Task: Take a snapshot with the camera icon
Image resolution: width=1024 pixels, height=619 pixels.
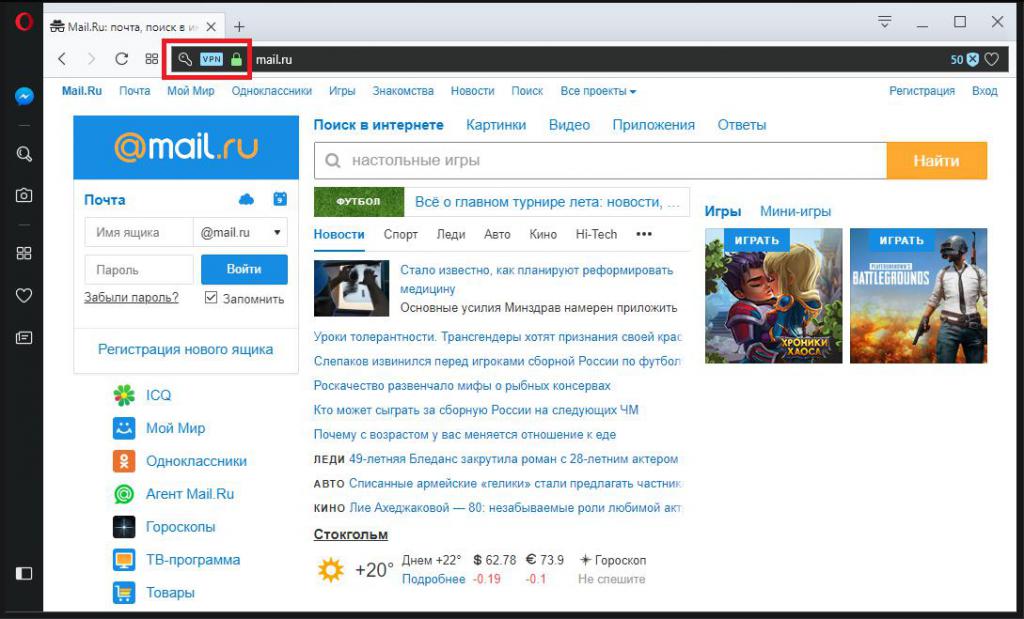Action: [24, 195]
